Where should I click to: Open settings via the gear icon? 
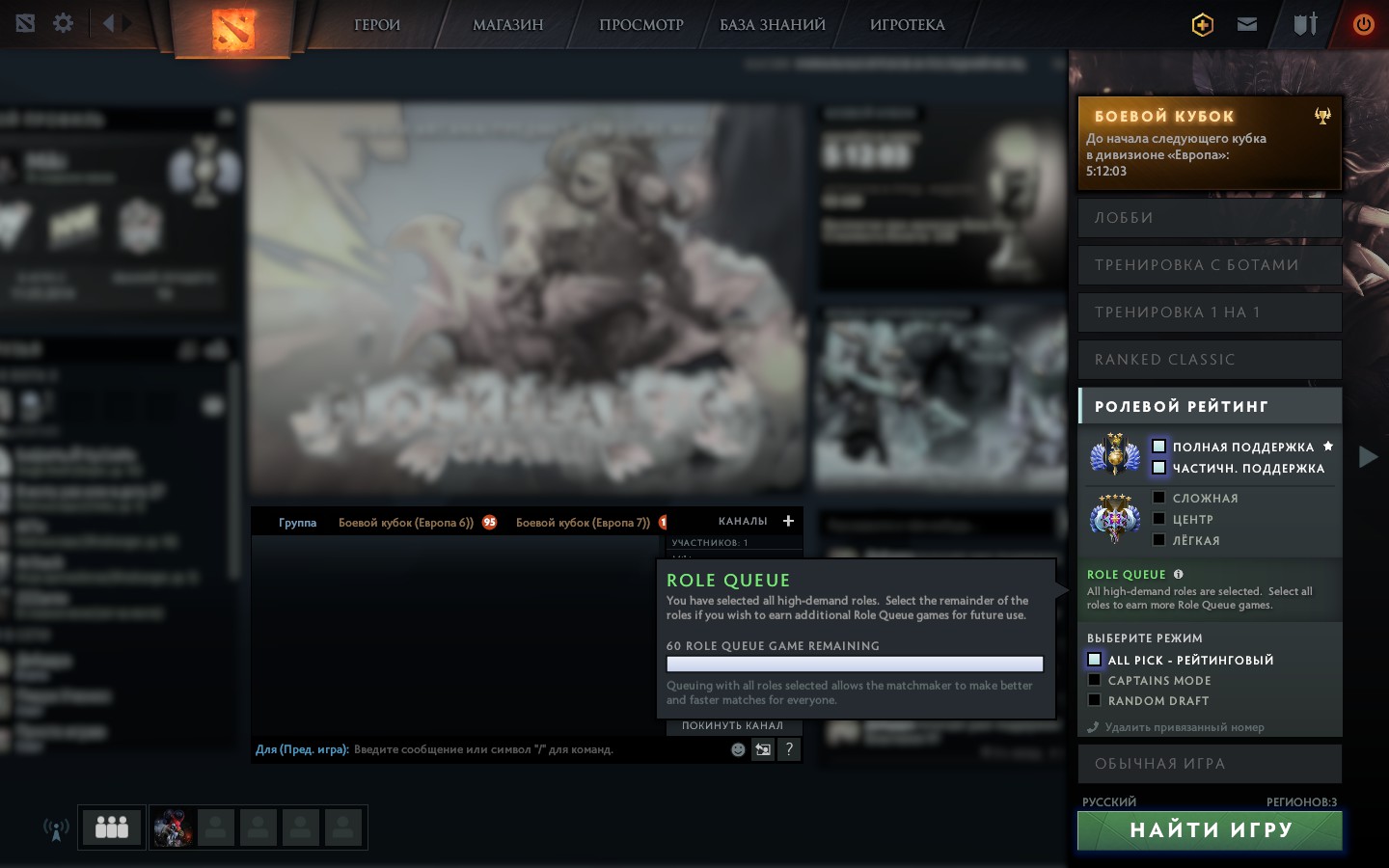[x=63, y=23]
